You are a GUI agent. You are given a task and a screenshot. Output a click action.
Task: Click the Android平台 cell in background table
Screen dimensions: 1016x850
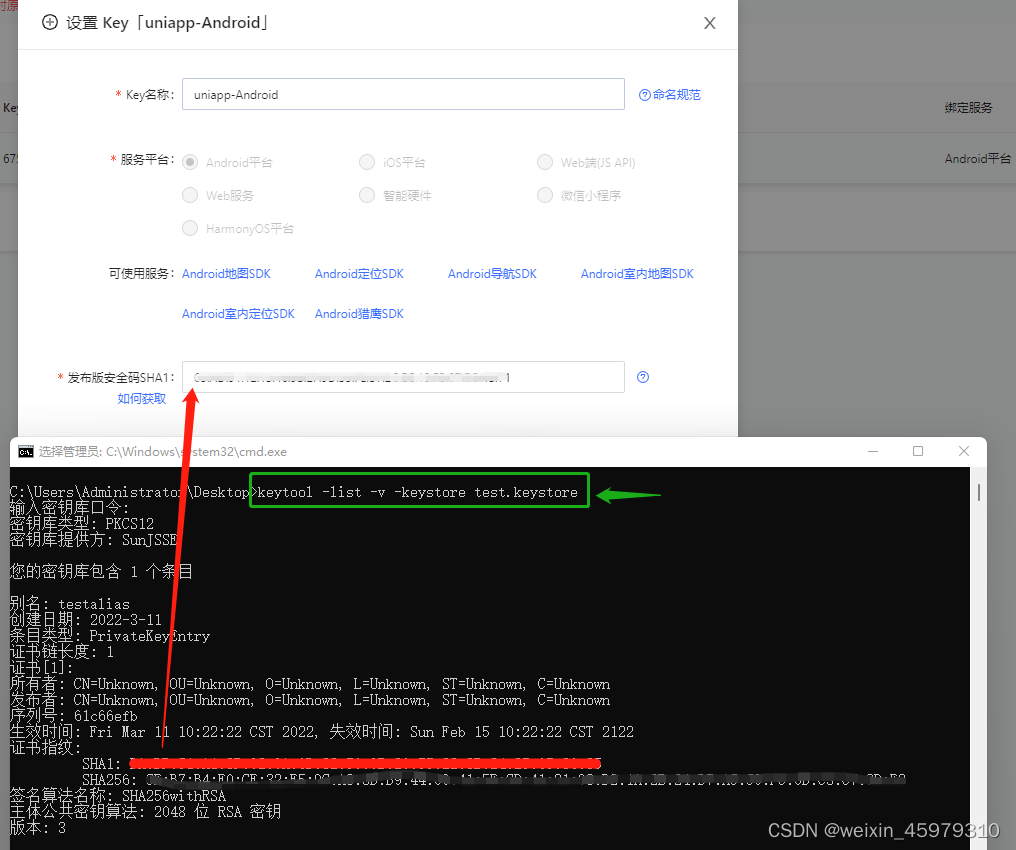[x=977, y=159]
